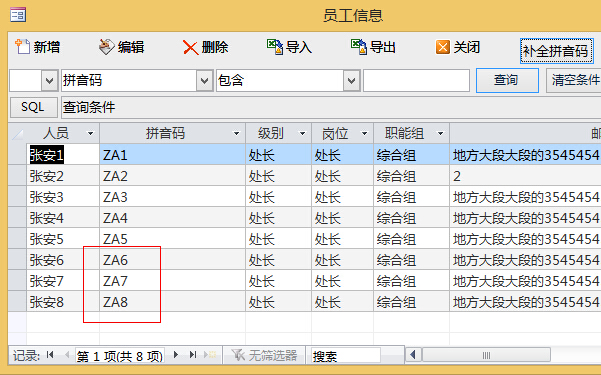Click the 导入 (import) Excel icon
The image size is (601, 375).
coord(274,47)
